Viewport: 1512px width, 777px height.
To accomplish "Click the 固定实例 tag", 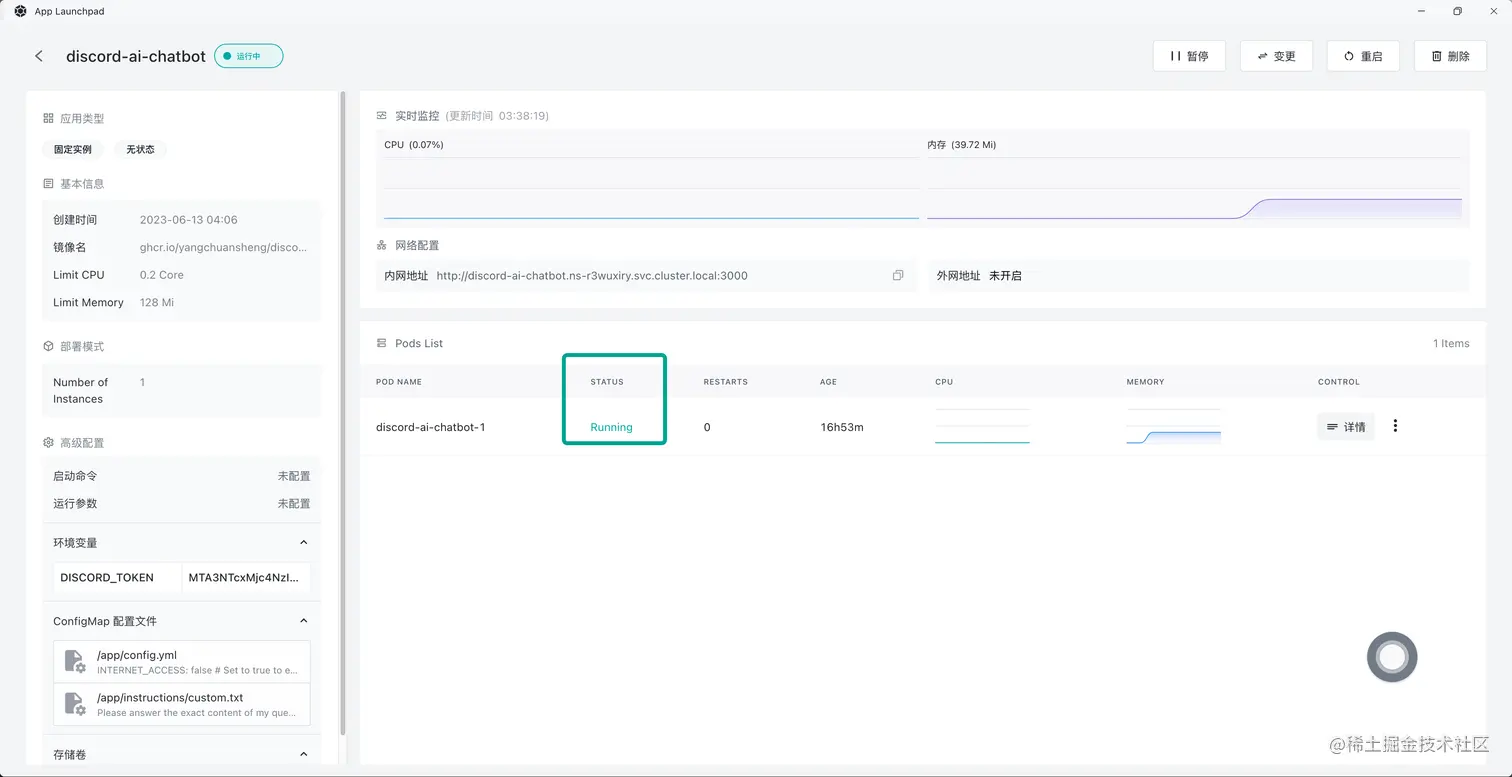I will [73, 149].
